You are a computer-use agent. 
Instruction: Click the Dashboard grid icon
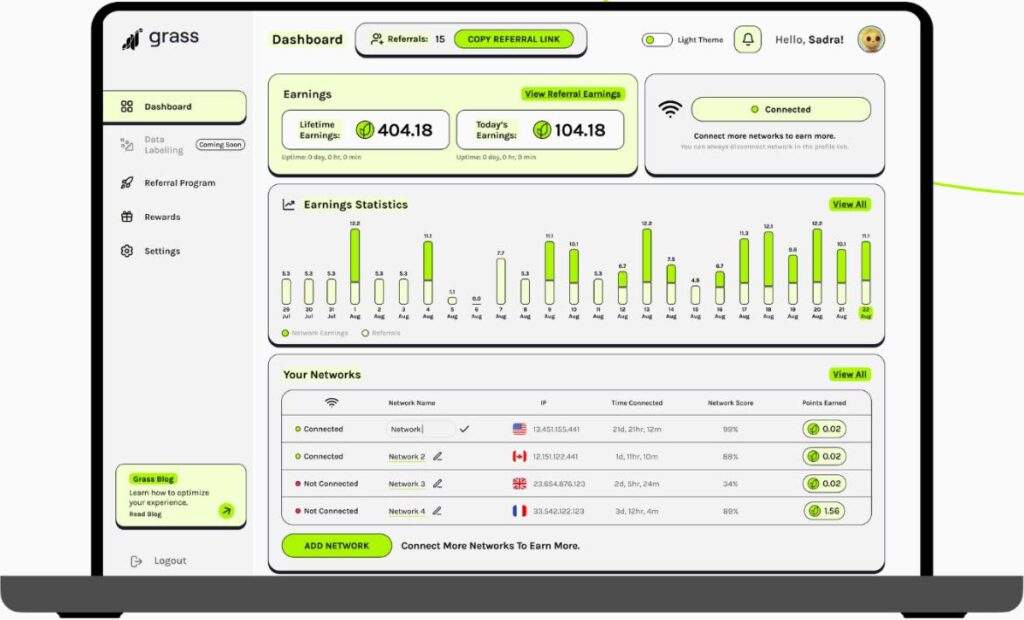[127, 106]
